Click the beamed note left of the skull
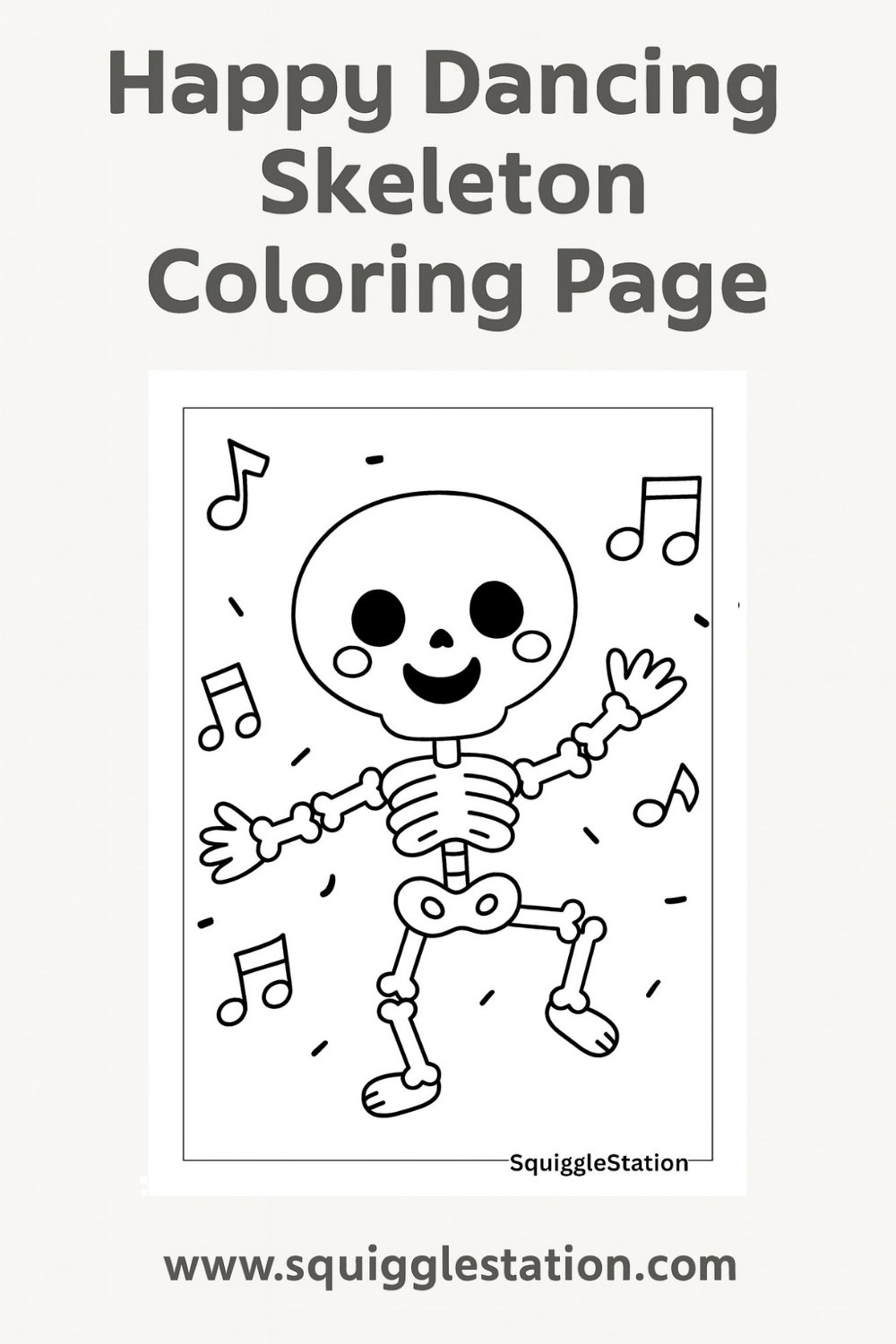 point(228,706)
